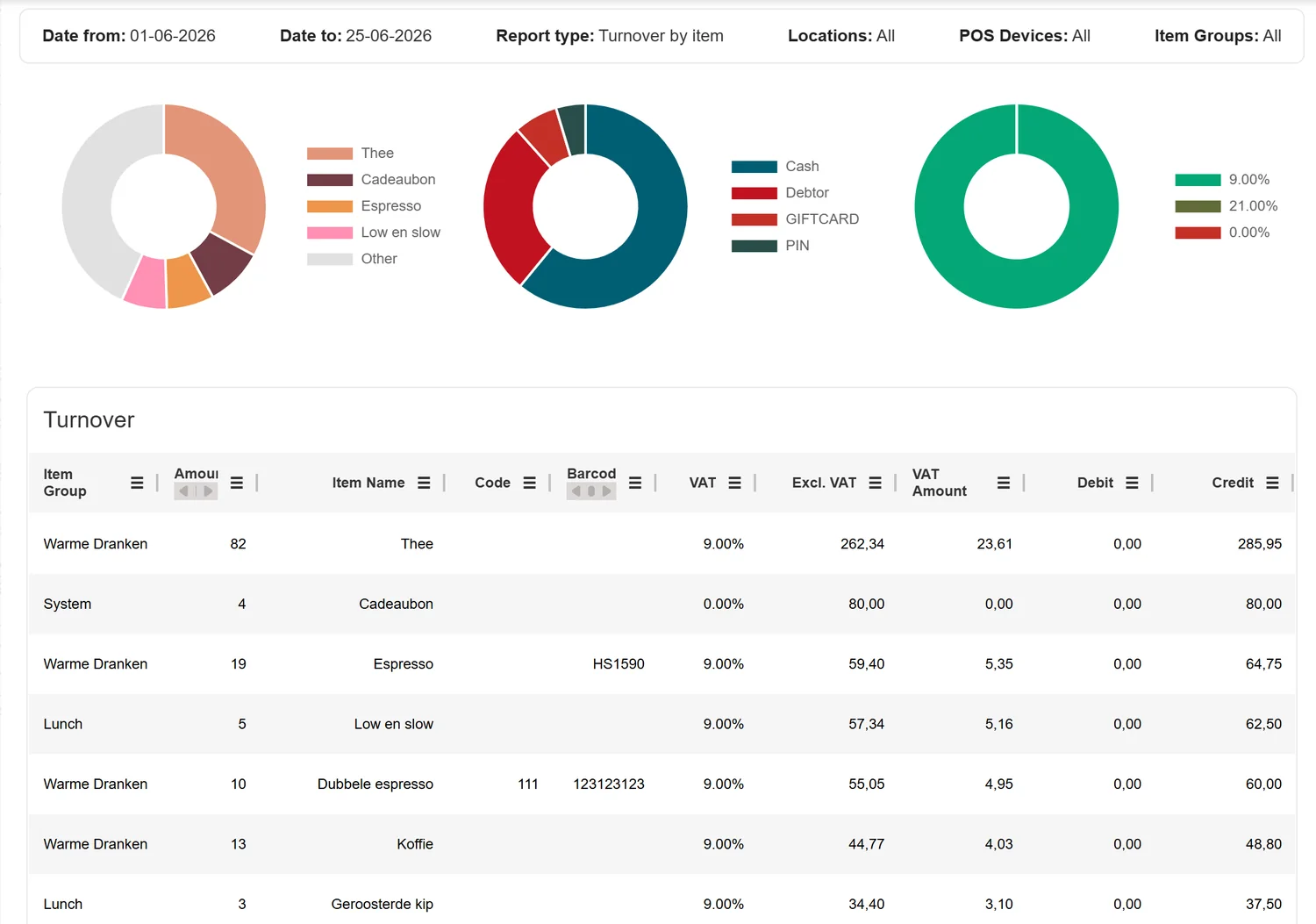Sort by the Excl. VAT column header

[824, 483]
